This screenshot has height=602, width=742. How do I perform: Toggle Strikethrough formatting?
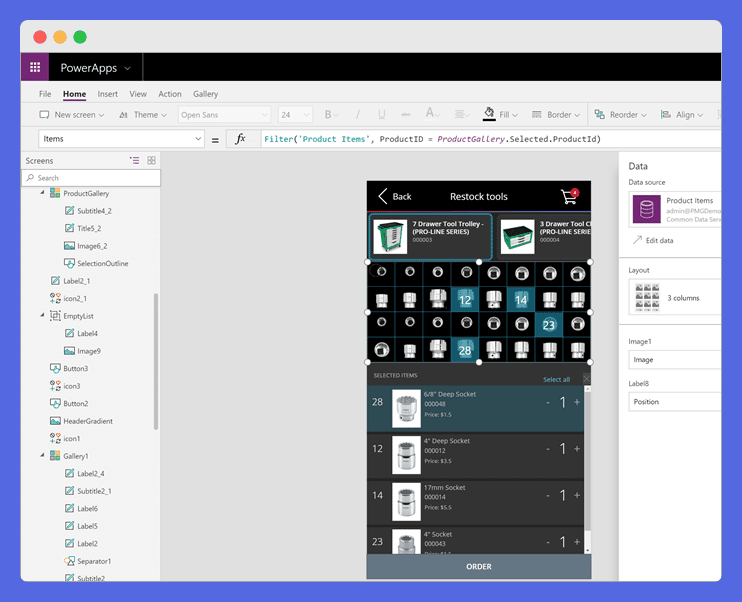point(406,115)
